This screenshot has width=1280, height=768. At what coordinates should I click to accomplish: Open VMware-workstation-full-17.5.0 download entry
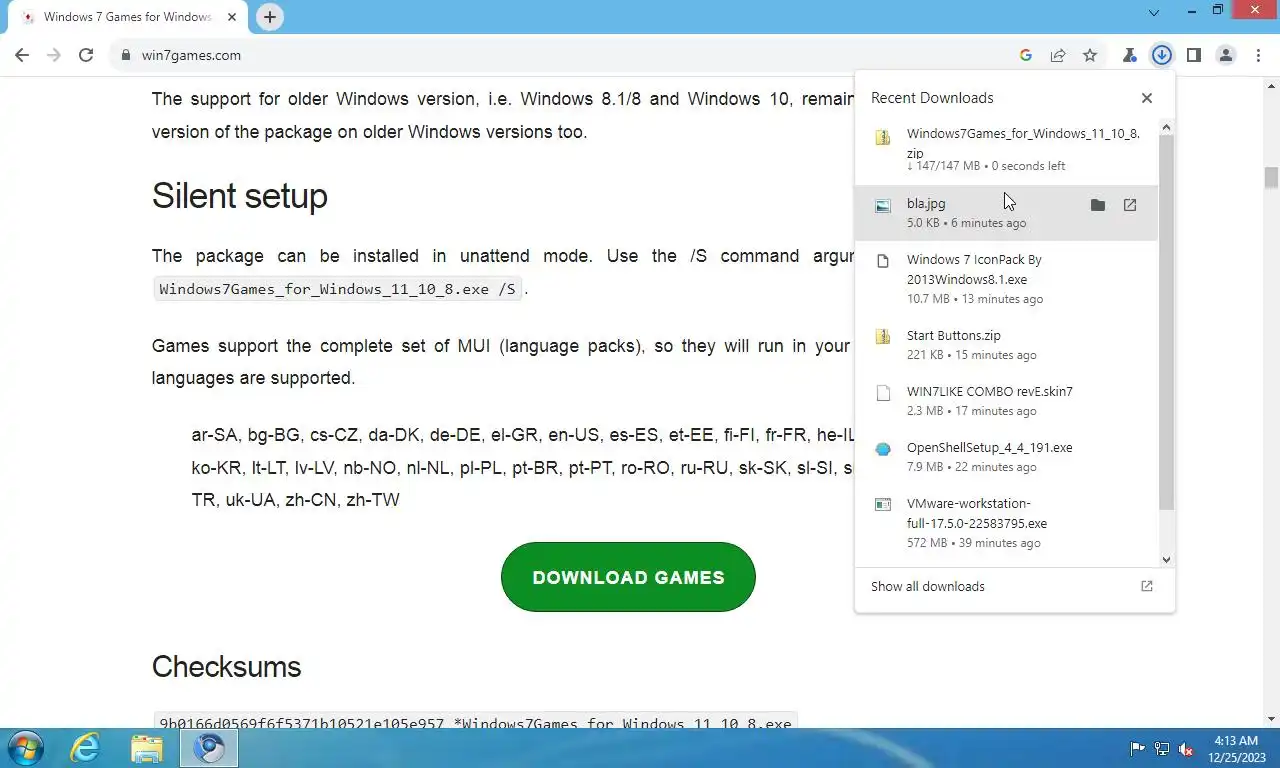[x=1006, y=522]
